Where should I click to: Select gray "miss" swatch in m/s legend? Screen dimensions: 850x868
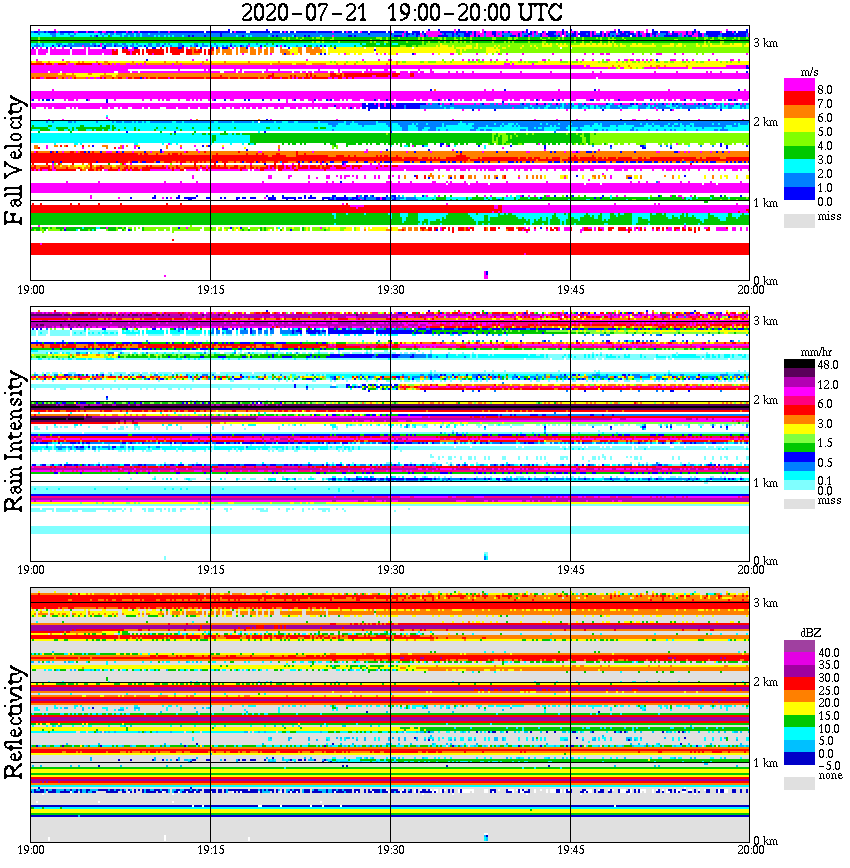coord(800,221)
